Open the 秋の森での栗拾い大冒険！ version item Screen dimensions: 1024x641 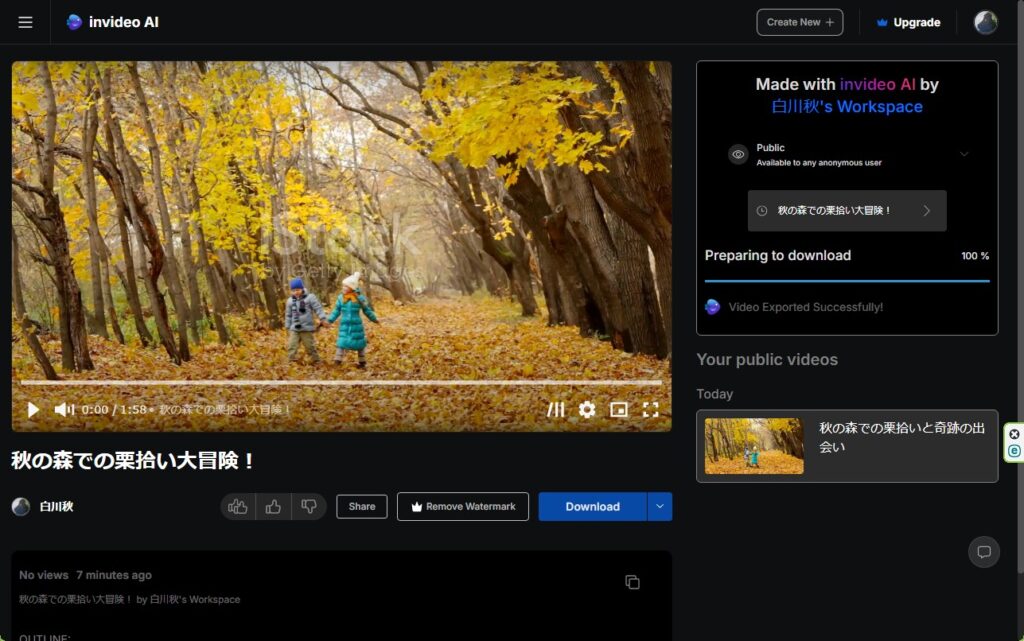point(846,211)
